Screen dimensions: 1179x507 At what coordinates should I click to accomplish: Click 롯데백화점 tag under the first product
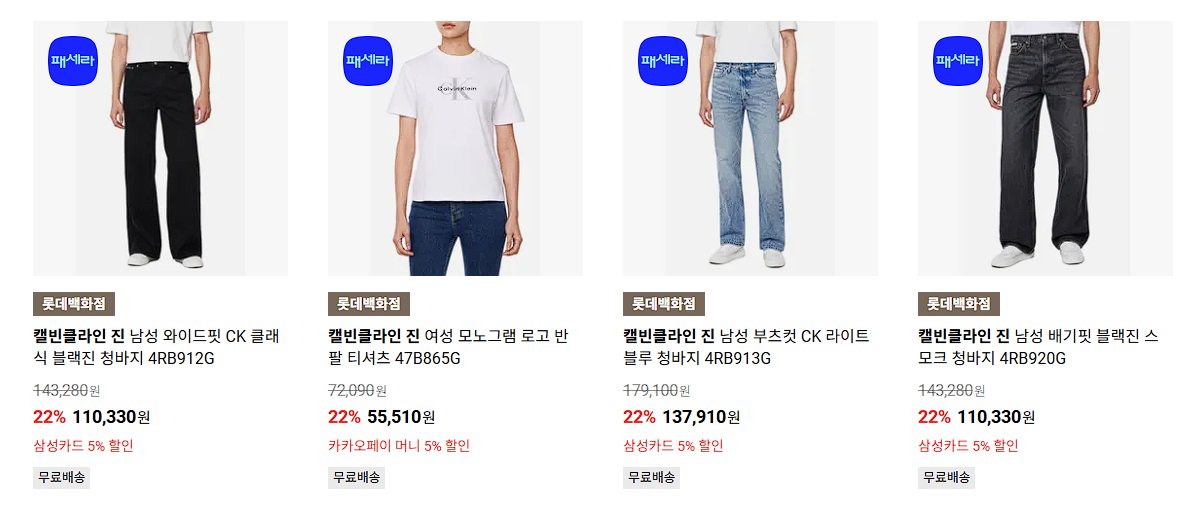(x=74, y=304)
